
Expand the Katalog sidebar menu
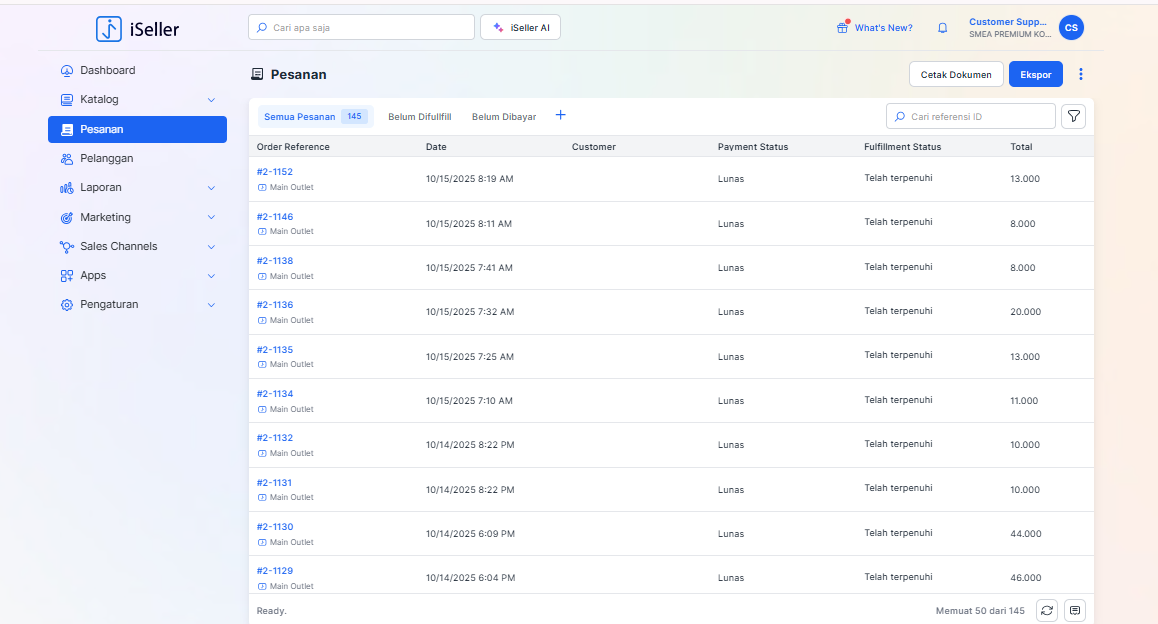pyautogui.click(x=211, y=100)
